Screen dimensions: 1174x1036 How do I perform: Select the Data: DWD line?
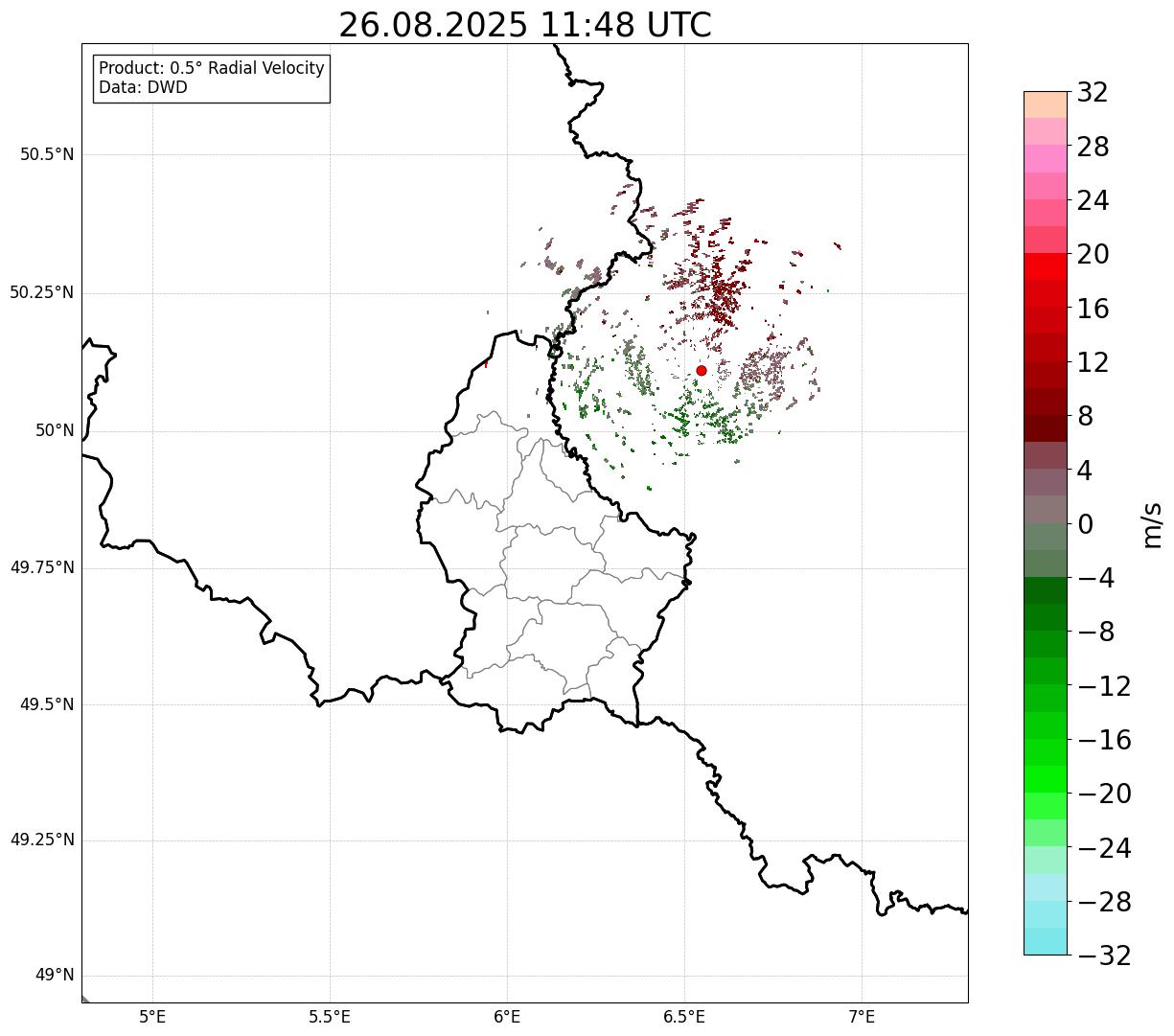pyautogui.click(x=143, y=87)
